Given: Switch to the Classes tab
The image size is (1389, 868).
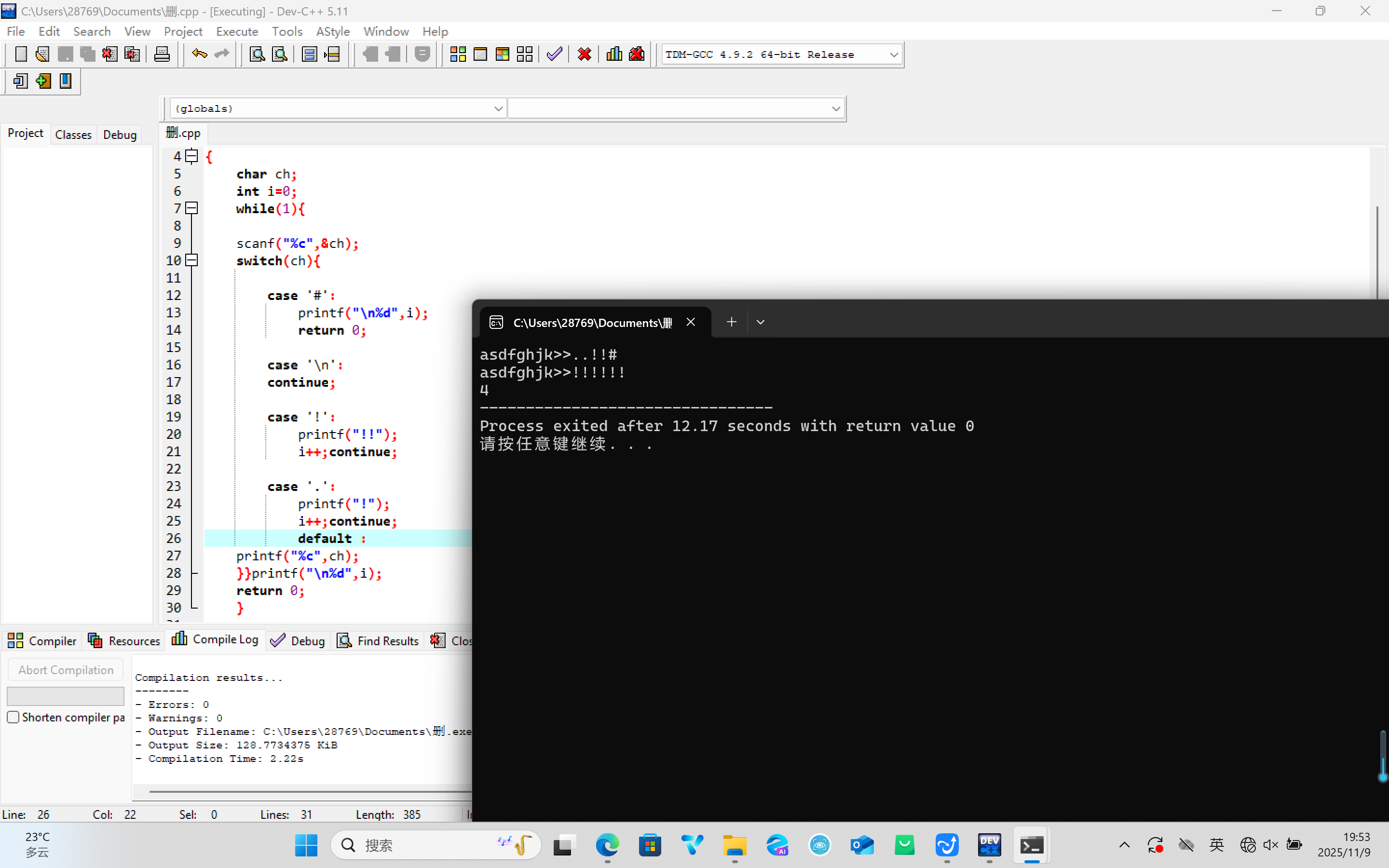Looking at the screenshot, I should pyautogui.click(x=73, y=135).
